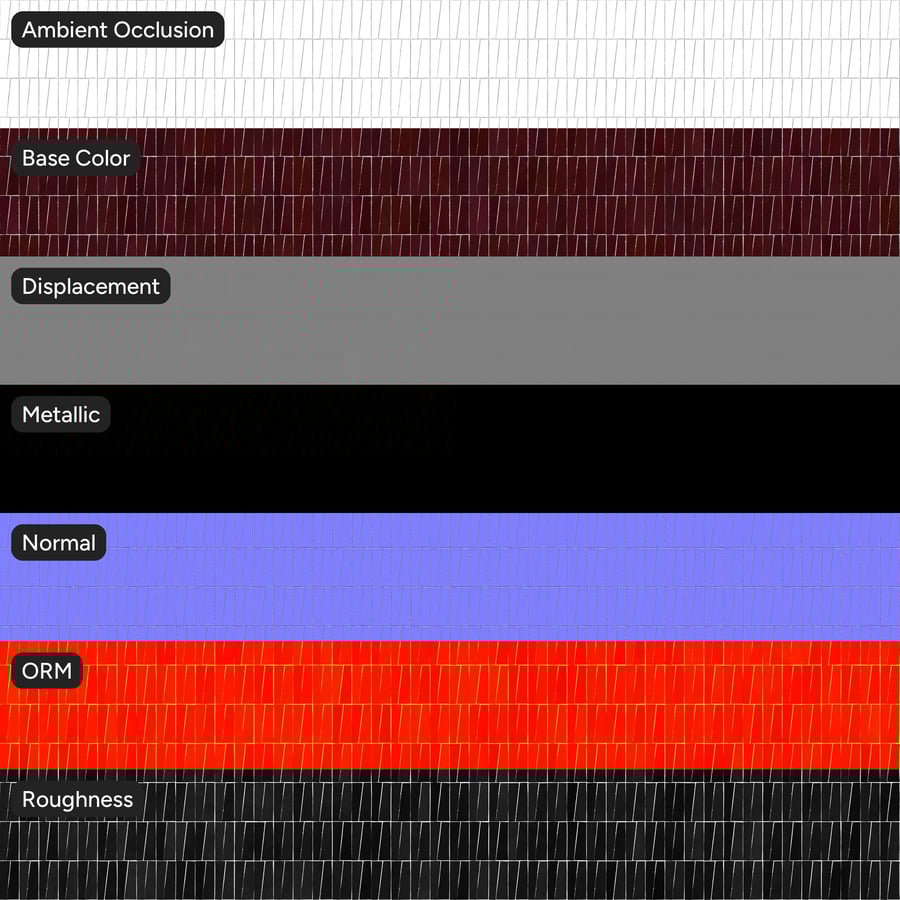This screenshot has height=900, width=900.
Task: Click the Base Color label
Action: point(76,158)
